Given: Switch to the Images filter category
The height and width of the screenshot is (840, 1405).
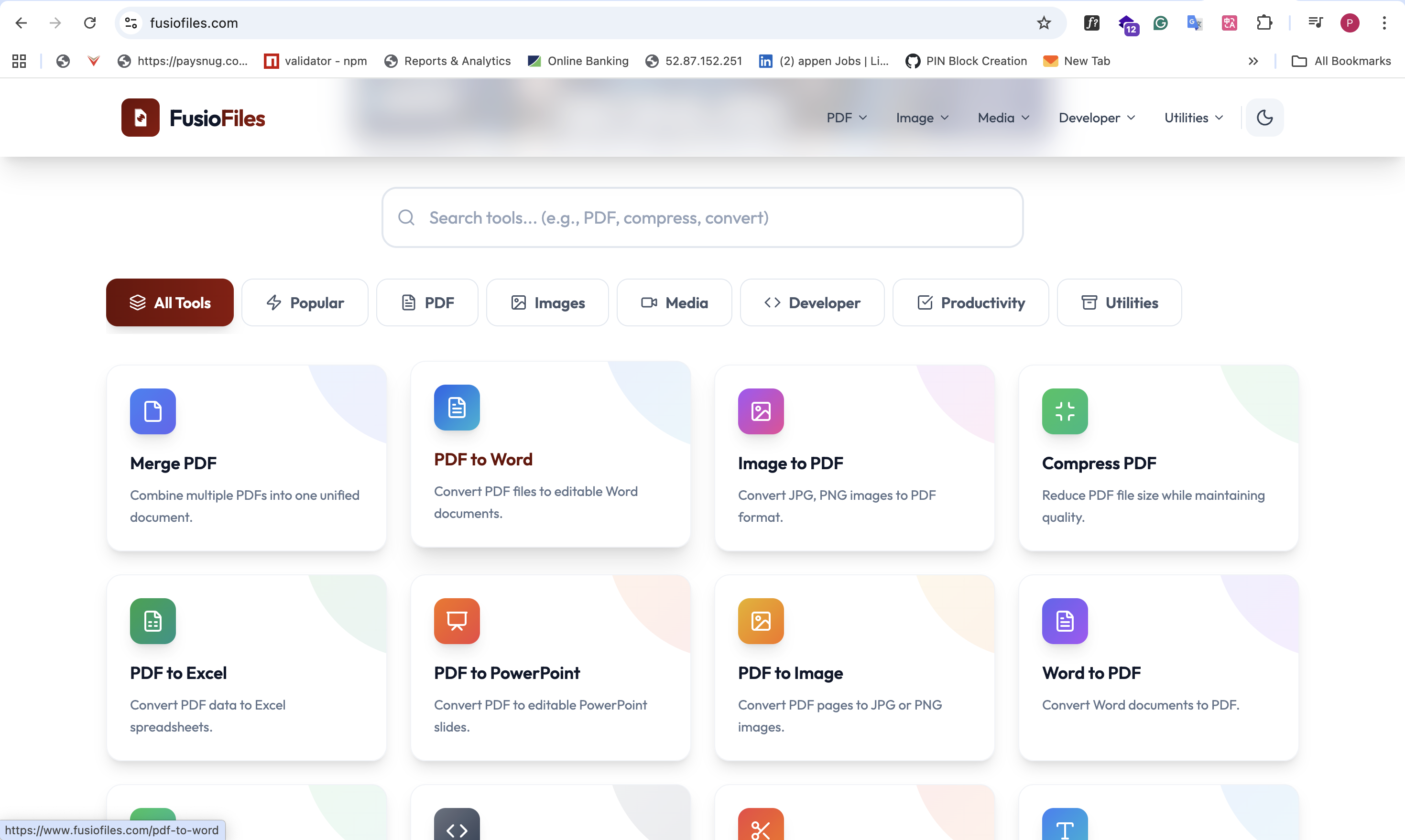Looking at the screenshot, I should coord(547,302).
